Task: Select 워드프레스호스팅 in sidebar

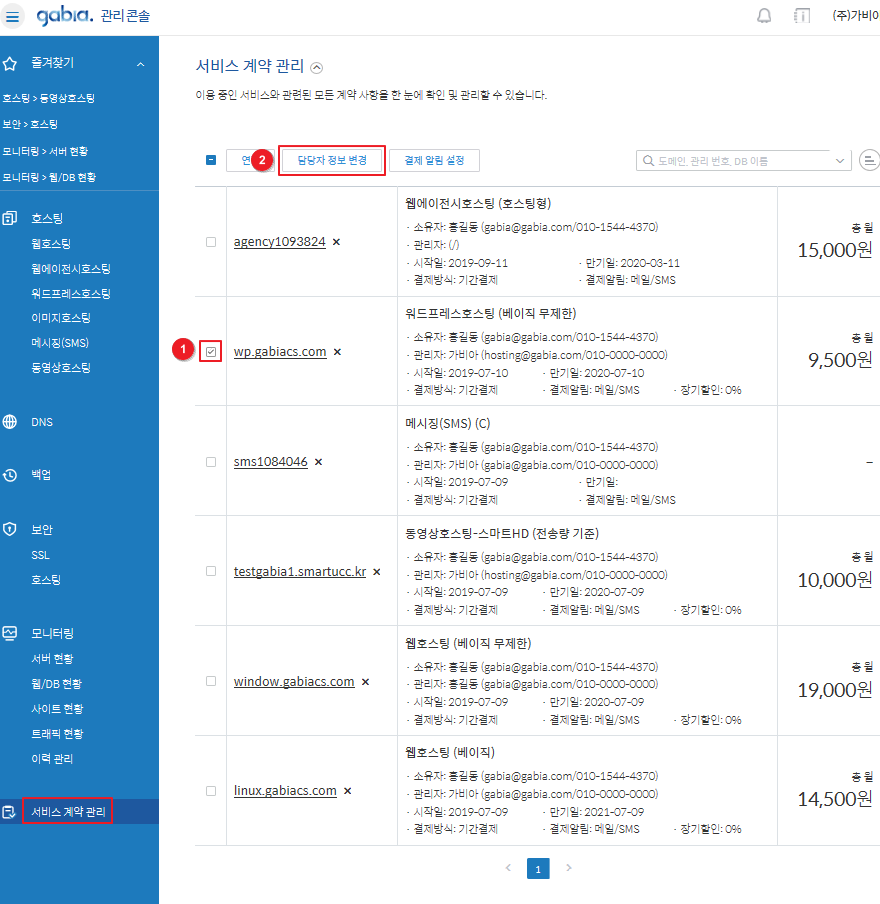Action: (x=71, y=293)
